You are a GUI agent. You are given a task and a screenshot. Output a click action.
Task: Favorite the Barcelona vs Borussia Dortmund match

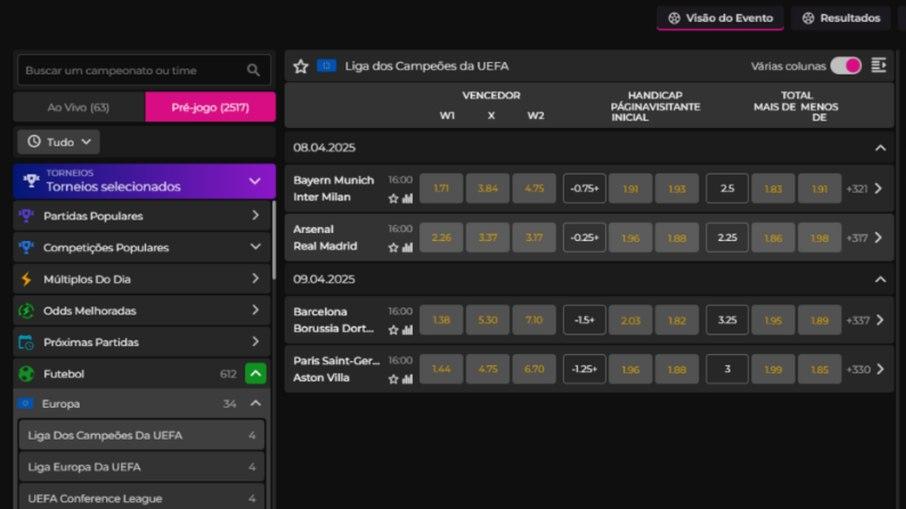tap(393, 330)
